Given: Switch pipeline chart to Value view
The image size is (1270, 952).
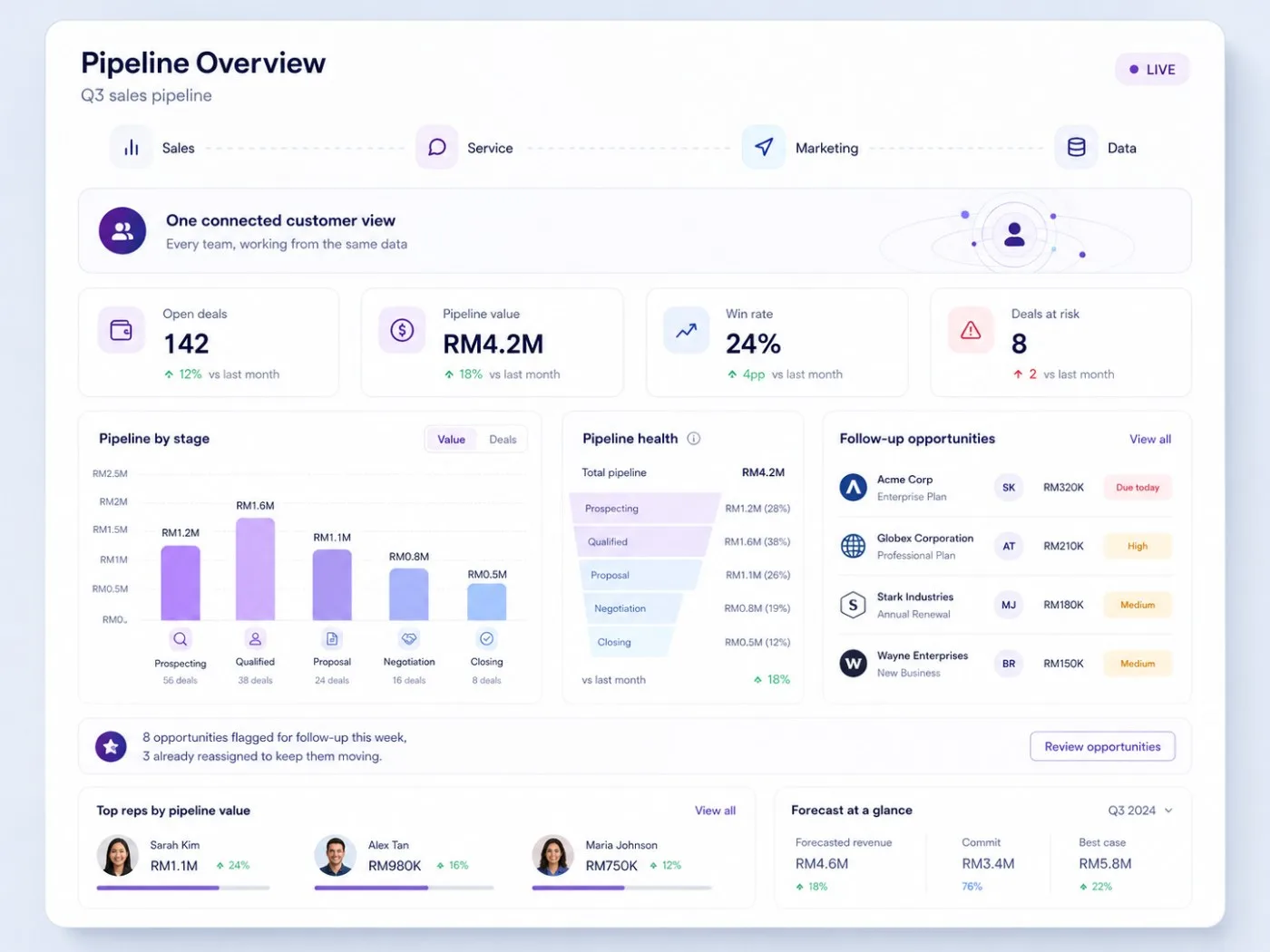Looking at the screenshot, I should coord(451,440).
